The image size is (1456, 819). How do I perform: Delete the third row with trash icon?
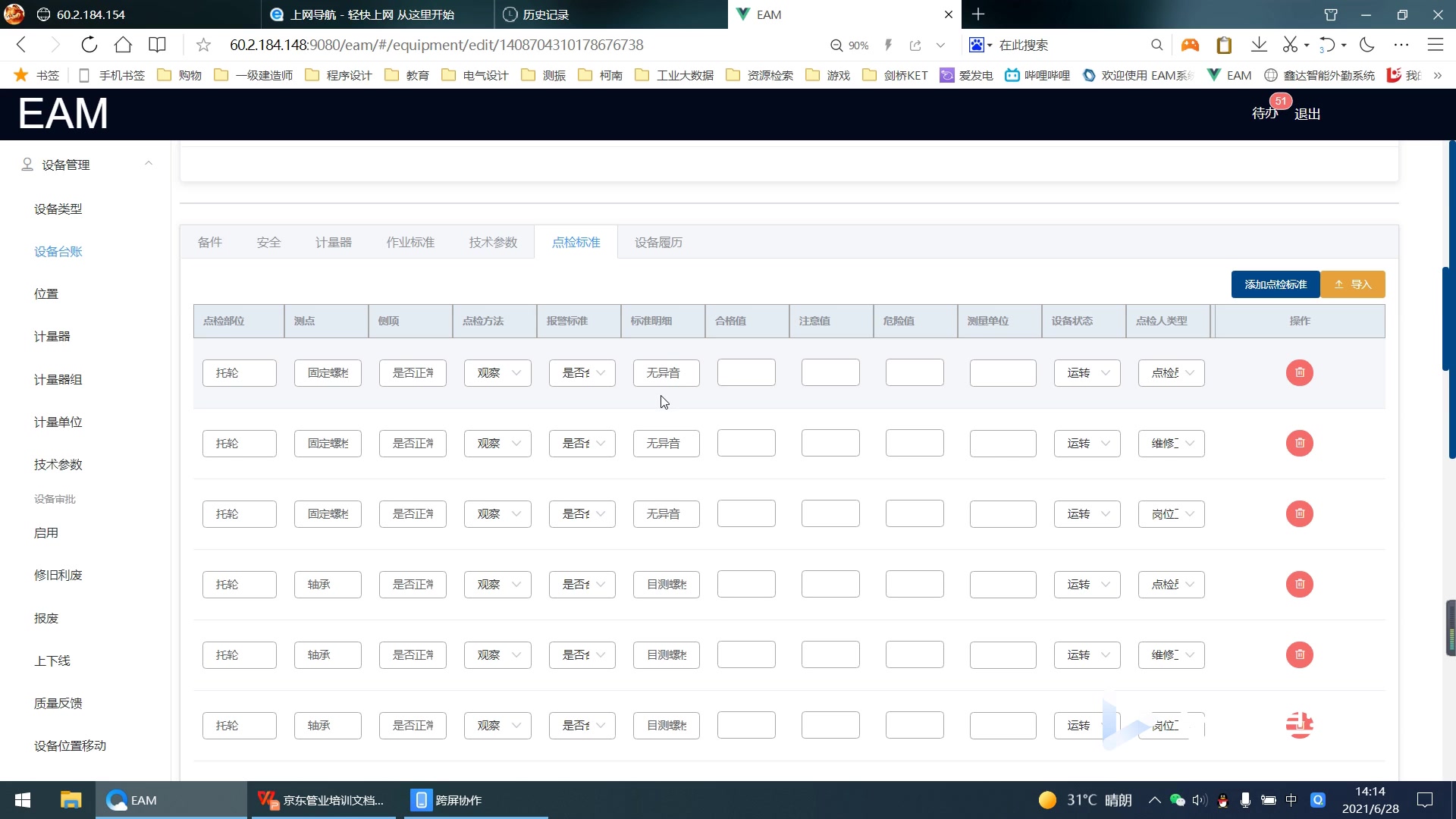pyautogui.click(x=1299, y=513)
